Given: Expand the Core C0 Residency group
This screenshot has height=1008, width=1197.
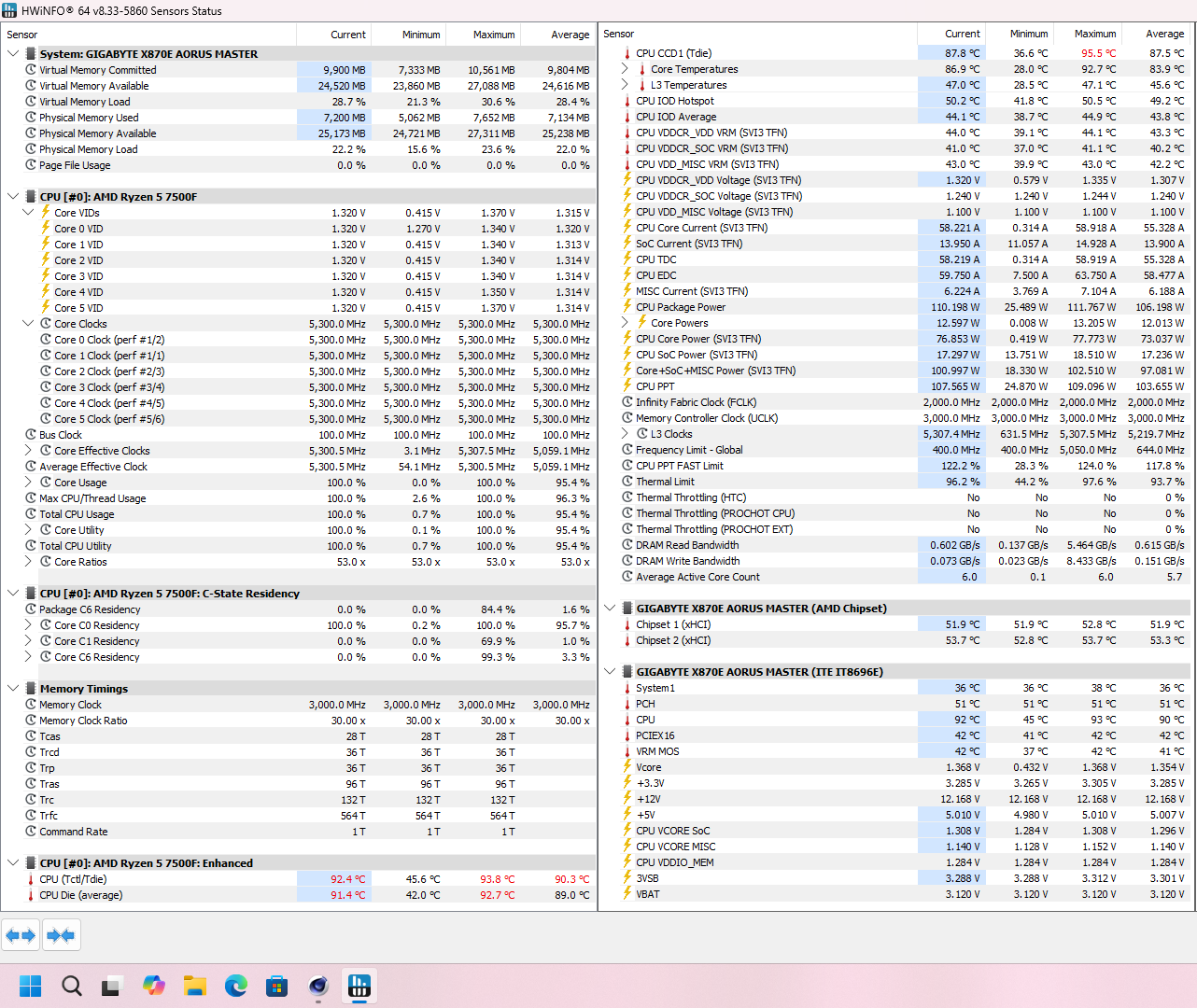Looking at the screenshot, I should point(28,625).
